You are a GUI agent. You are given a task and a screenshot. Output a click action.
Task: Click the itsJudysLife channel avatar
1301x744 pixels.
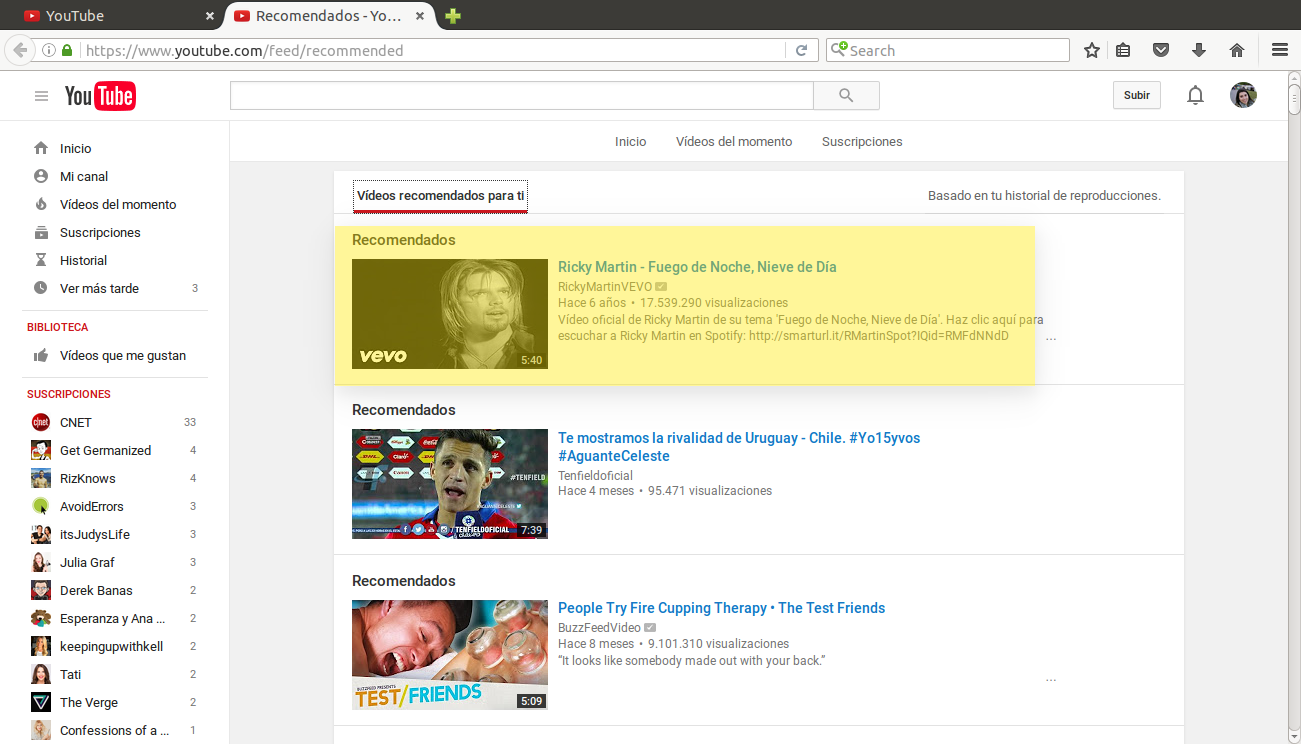click(x=41, y=534)
